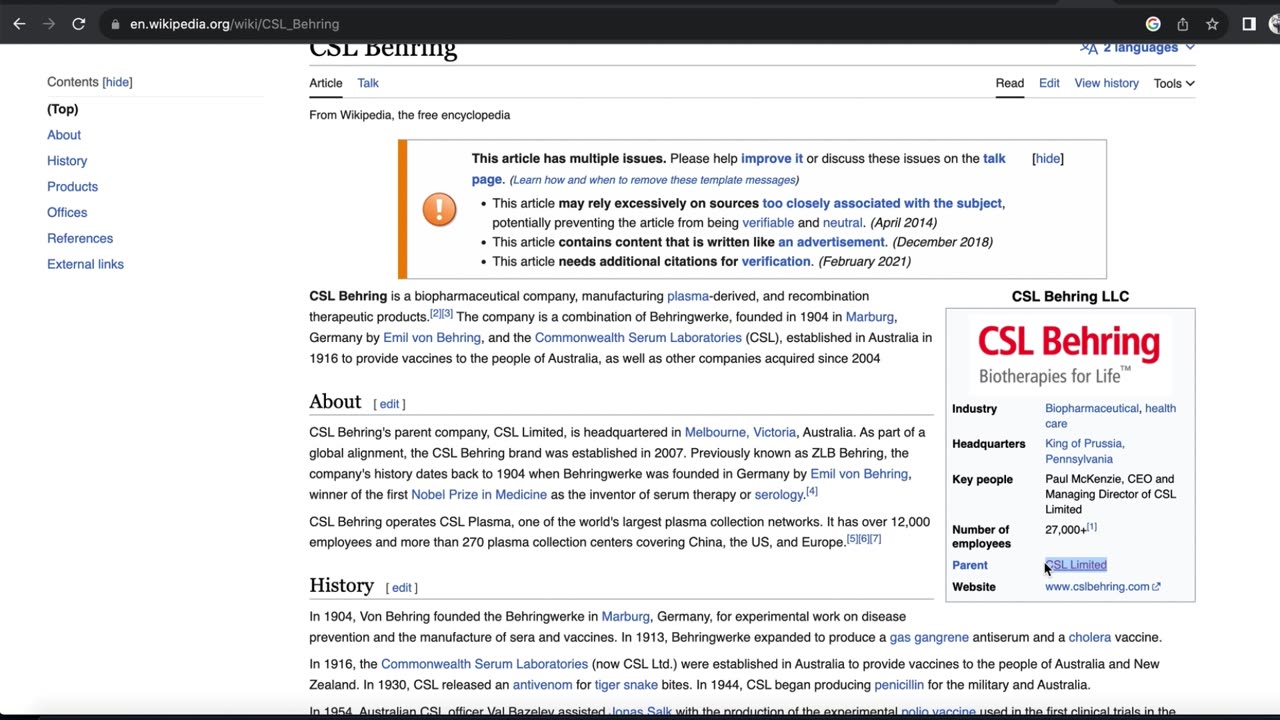1280x720 pixels.
Task: Select the Read tab
Action: (x=1009, y=83)
